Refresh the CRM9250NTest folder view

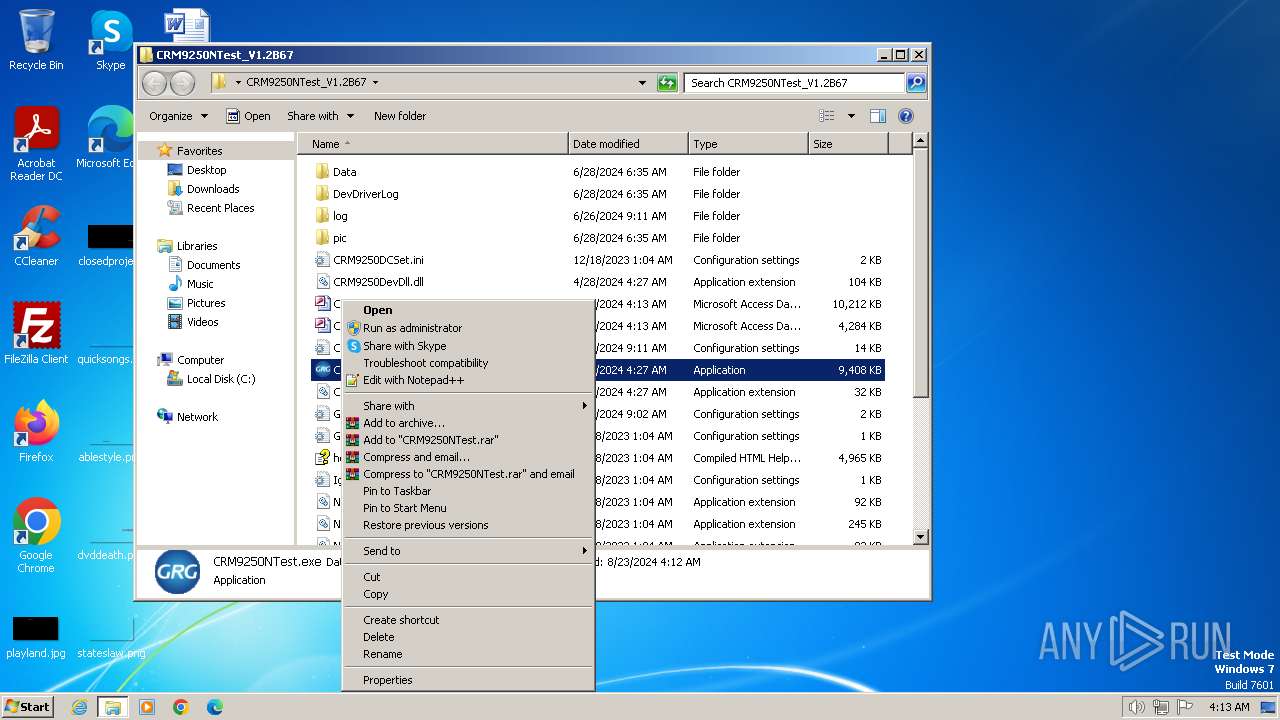tap(667, 83)
